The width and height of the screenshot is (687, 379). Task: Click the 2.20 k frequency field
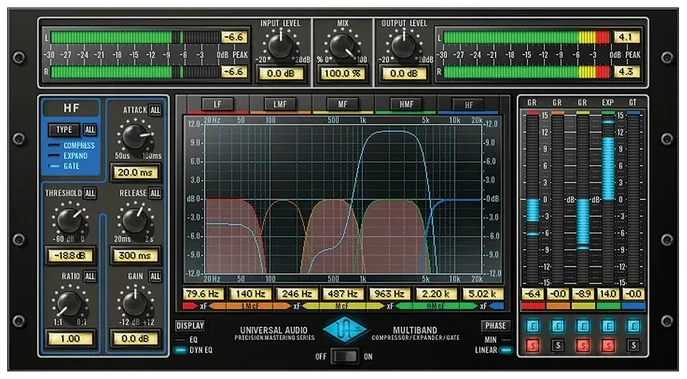tap(436, 294)
